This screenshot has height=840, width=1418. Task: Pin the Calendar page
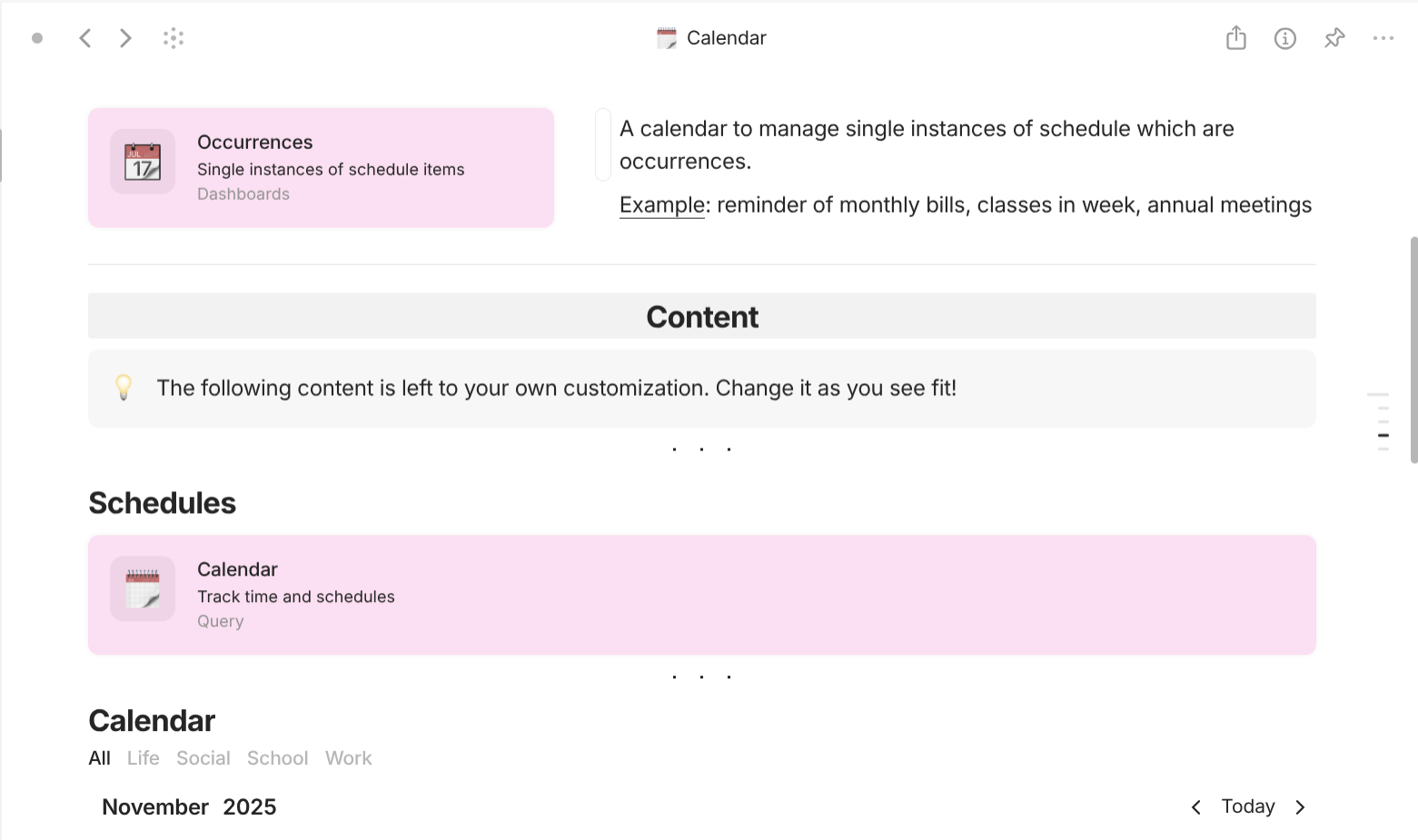click(x=1334, y=38)
